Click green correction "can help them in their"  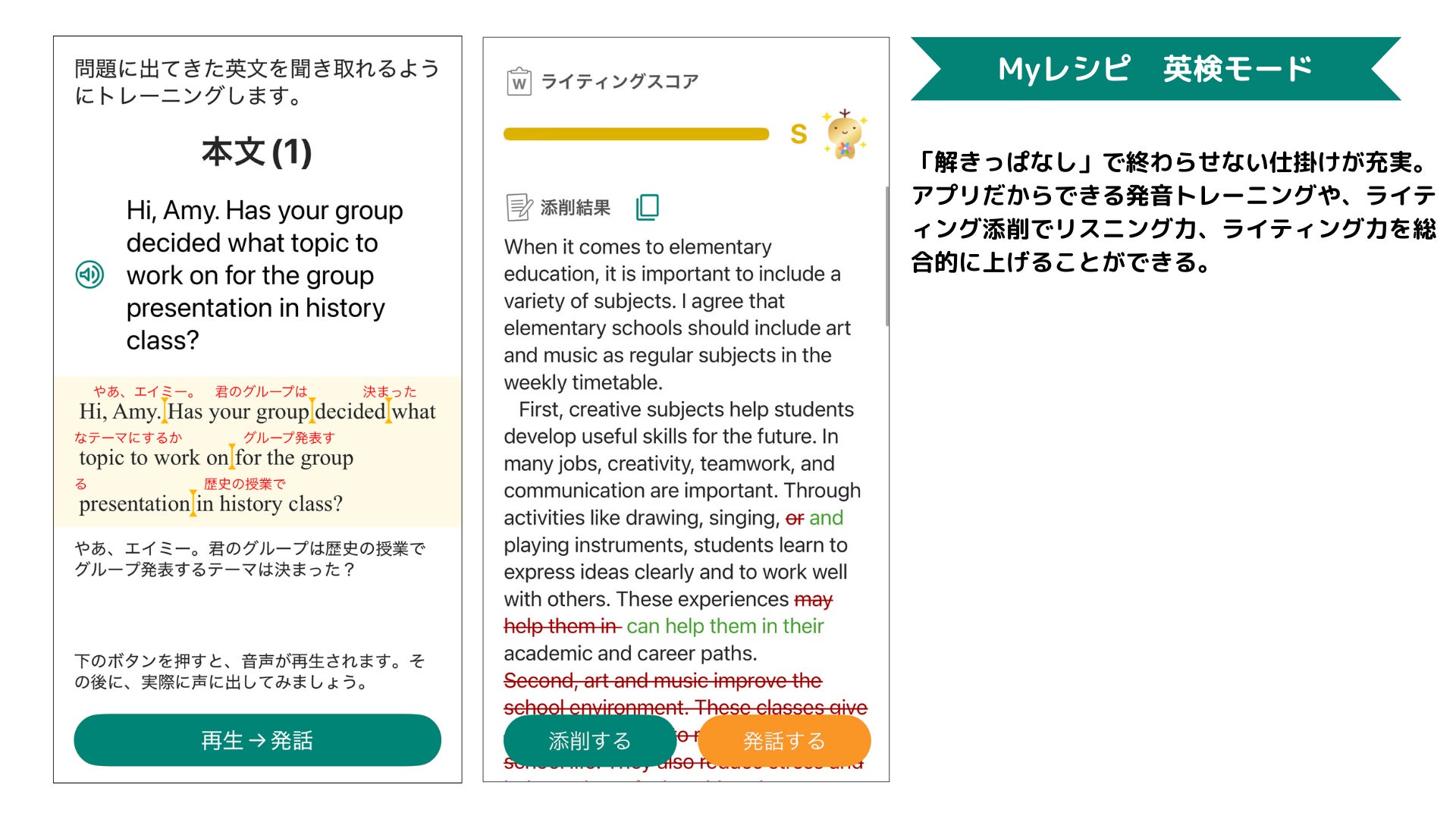pos(725,626)
